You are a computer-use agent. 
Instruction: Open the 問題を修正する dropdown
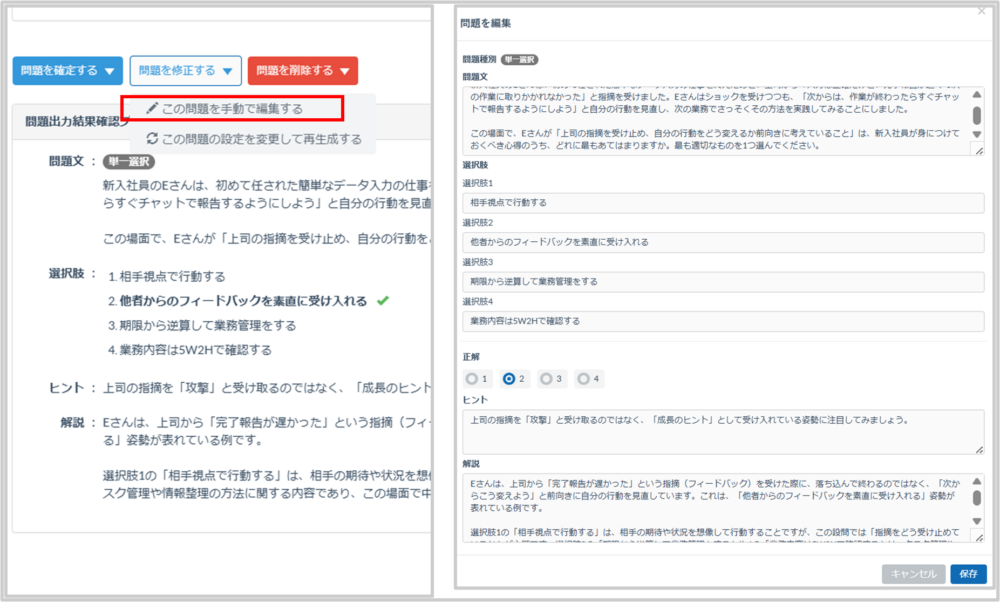(x=185, y=71)
